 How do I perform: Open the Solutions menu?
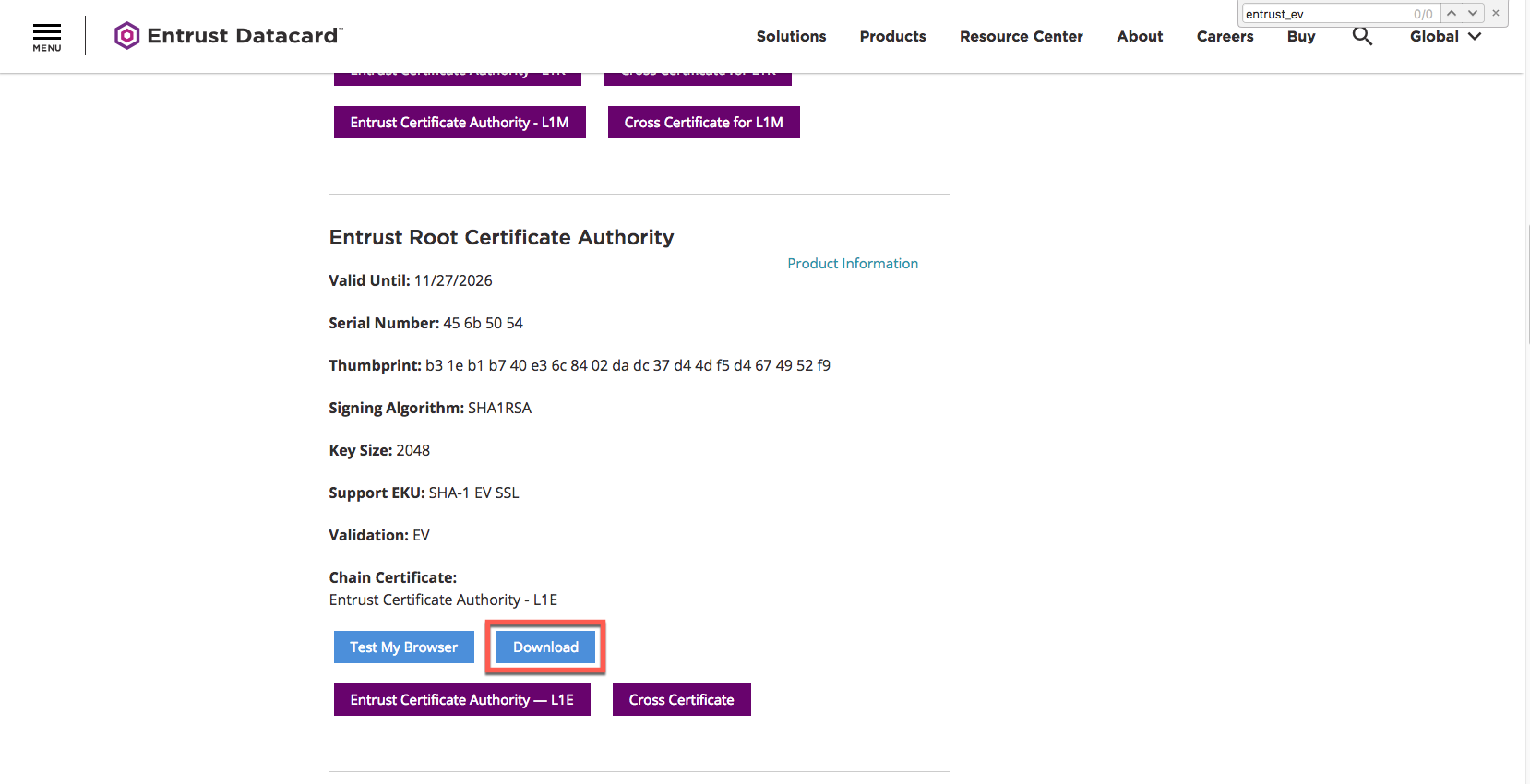point(791,36)
